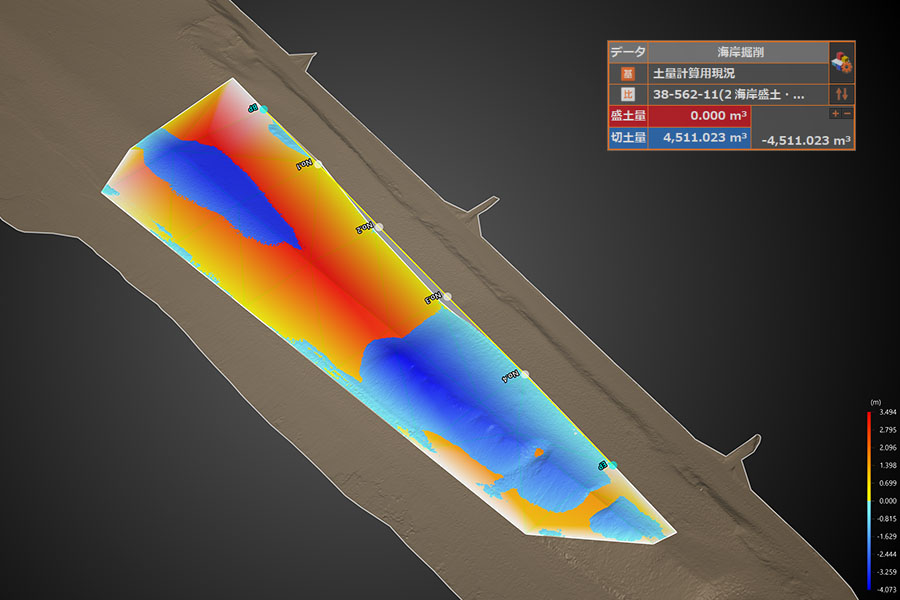Viewport: 900px width, 600px height.
Task: Open earthwork volume settings gear icon
Action: pos(841,62)
